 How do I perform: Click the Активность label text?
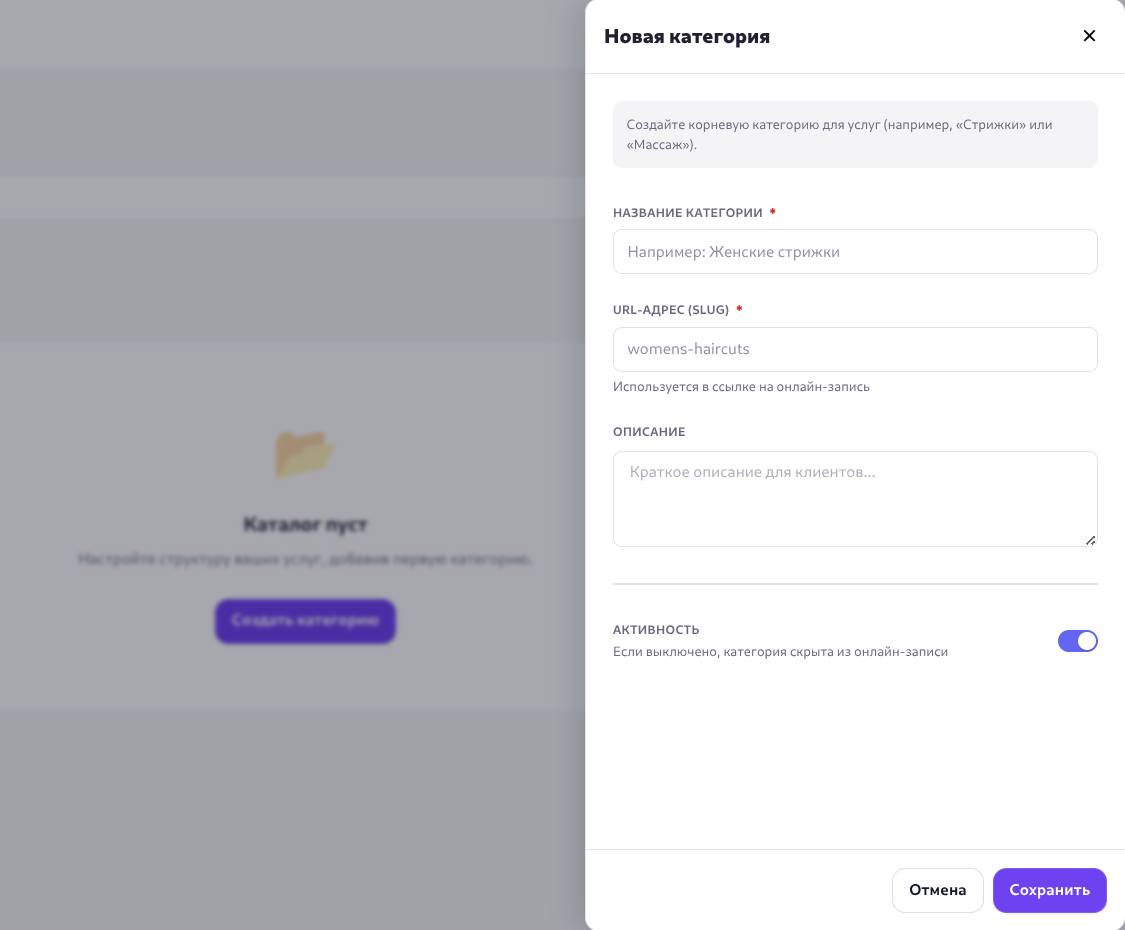point(656,630)
